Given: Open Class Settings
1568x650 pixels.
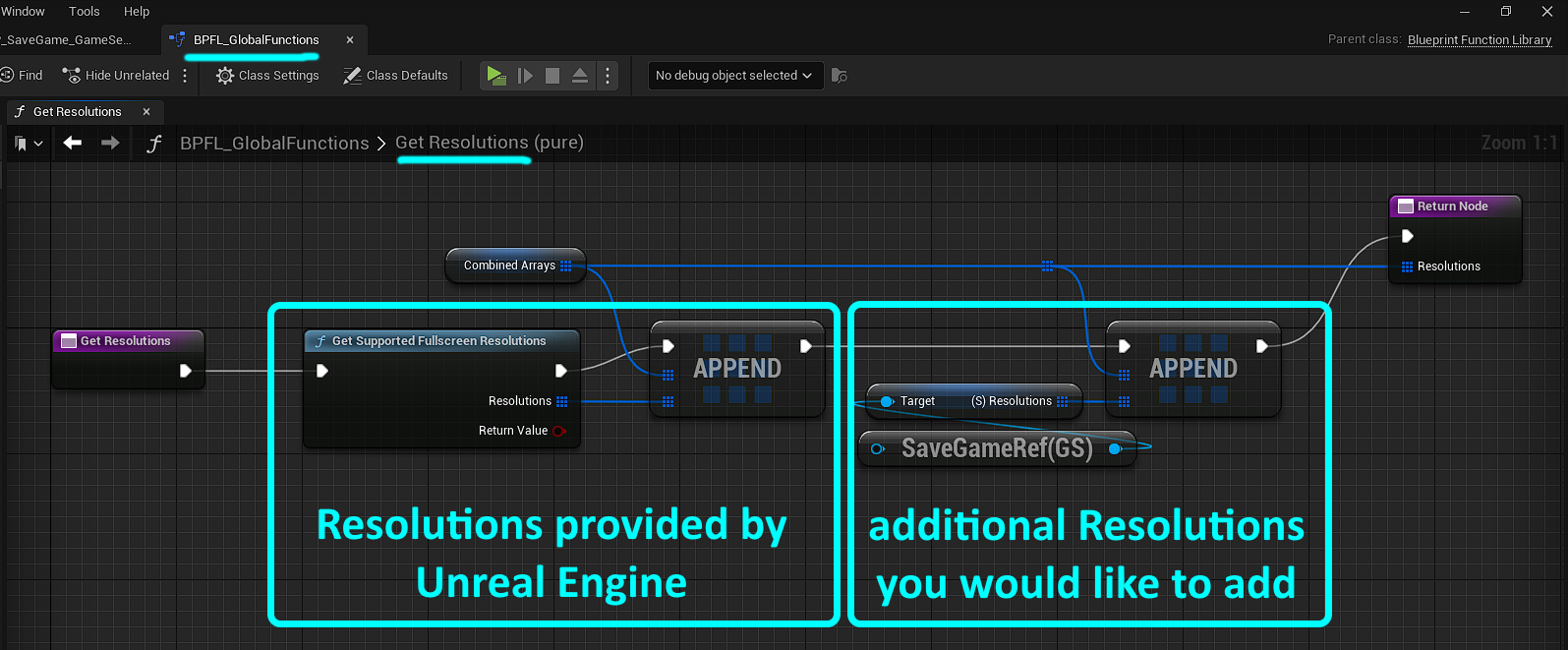Looking at the screenshot, I should (267, 76).
